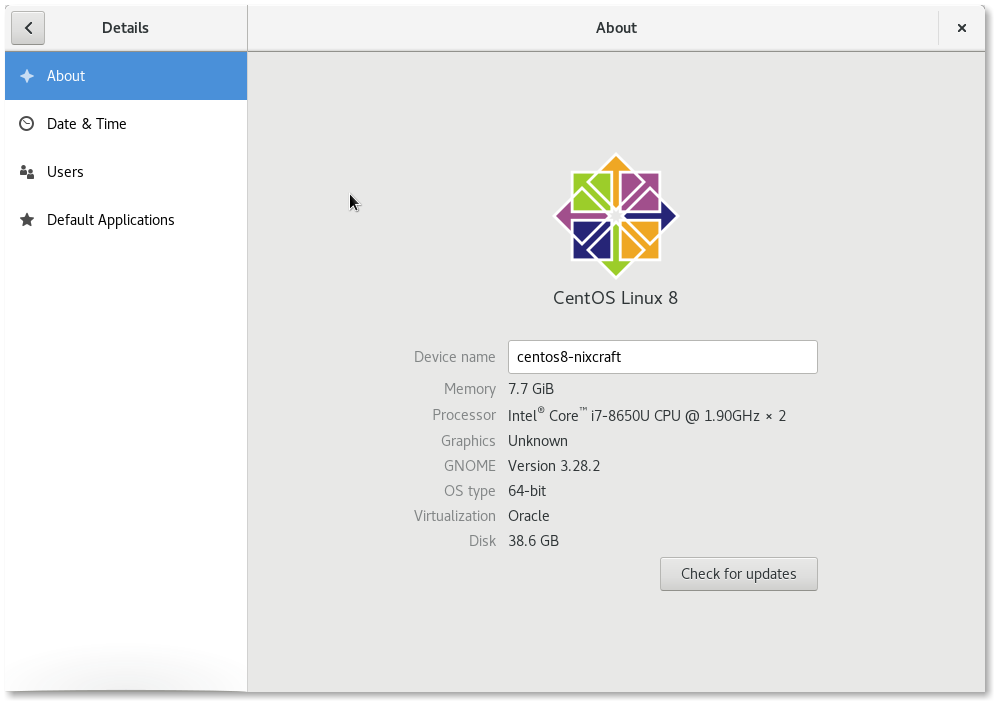Click the GNOME label
The width and height of the screenshot is (994, 701).
[x=470, y=466]
